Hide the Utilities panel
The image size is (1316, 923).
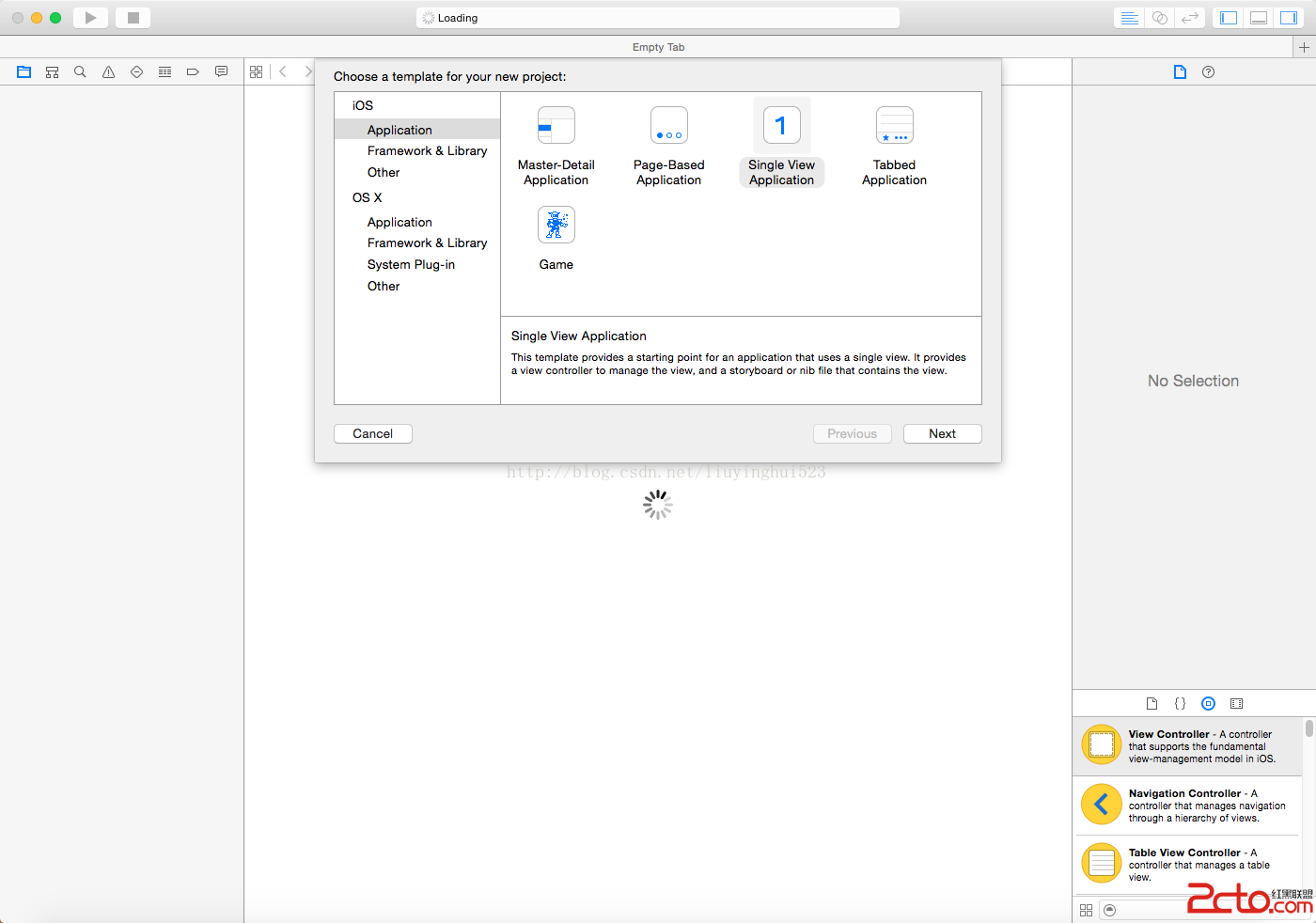point(1288,18)
